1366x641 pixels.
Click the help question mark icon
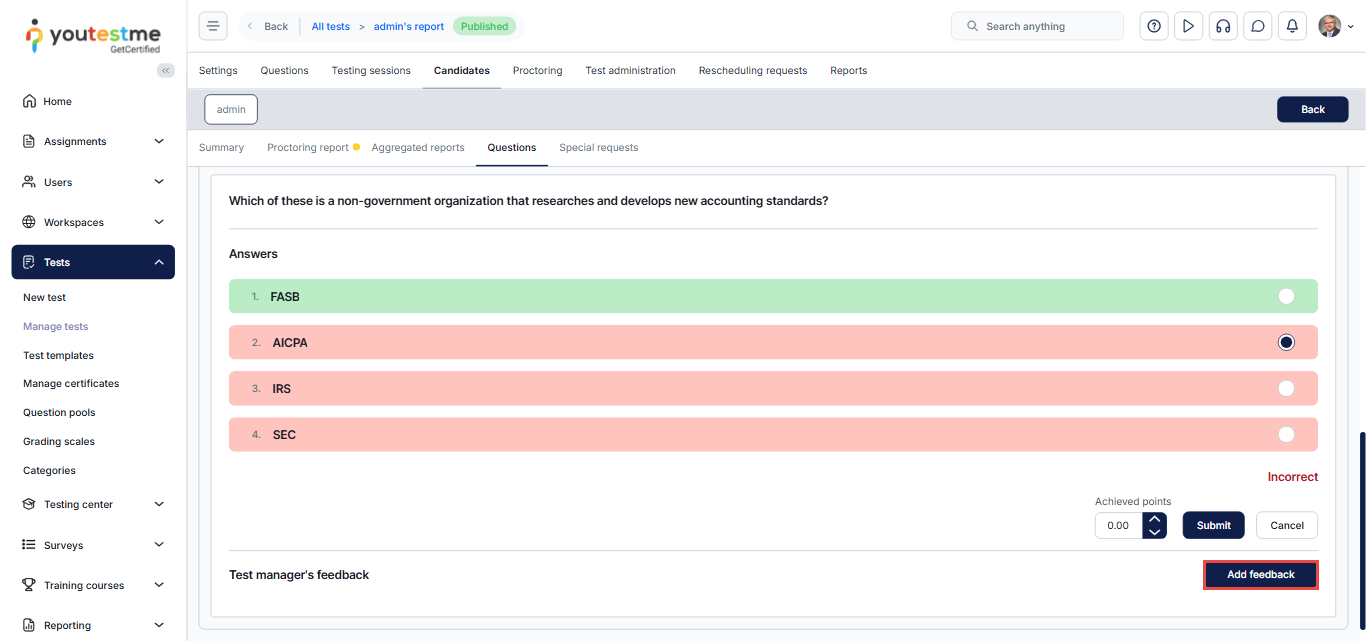click(1154, 26)
